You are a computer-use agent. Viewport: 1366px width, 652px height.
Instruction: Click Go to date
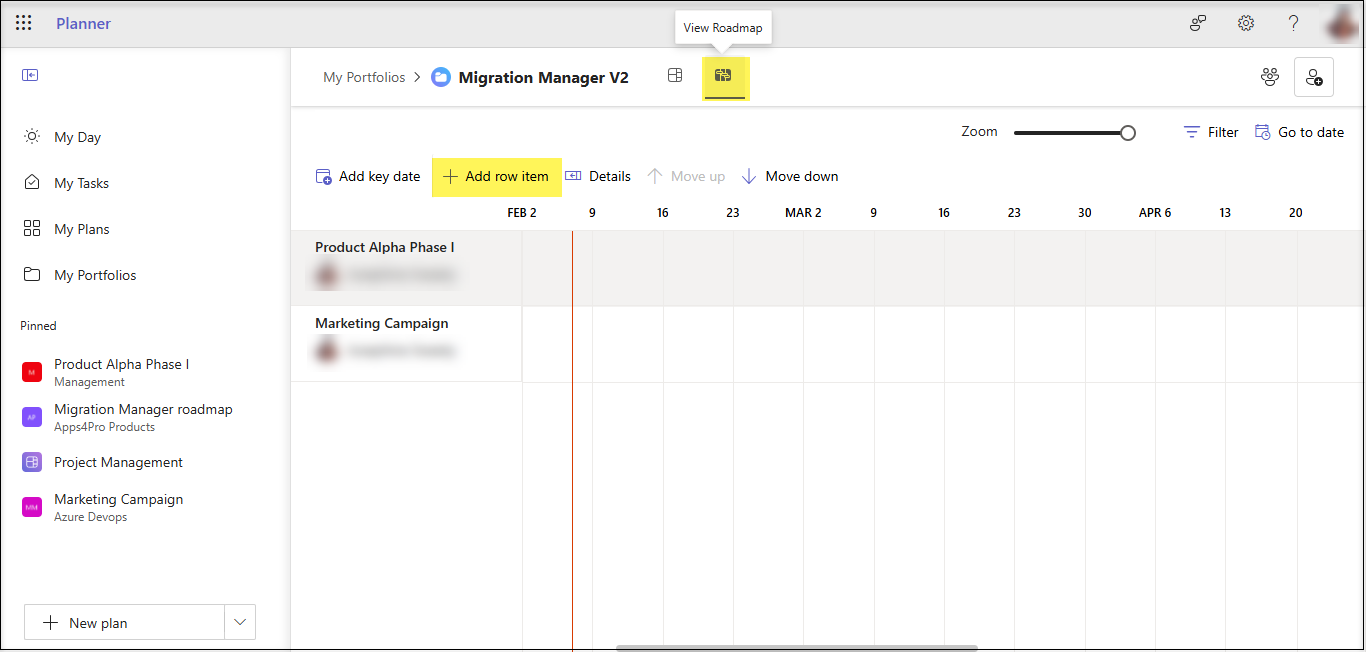tap(1299, 131)
